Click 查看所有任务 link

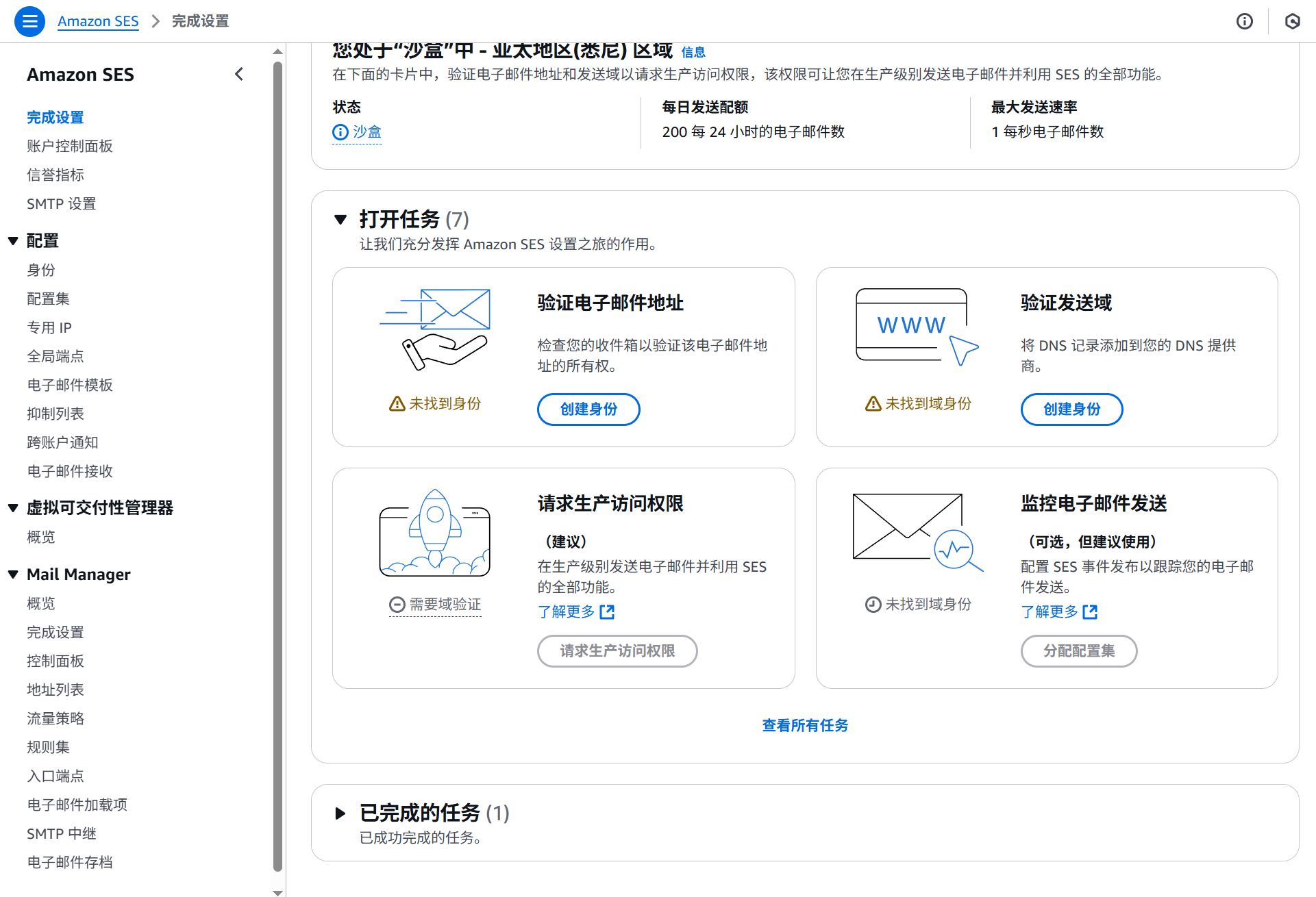pyautogui.click(x=805, y=726)
